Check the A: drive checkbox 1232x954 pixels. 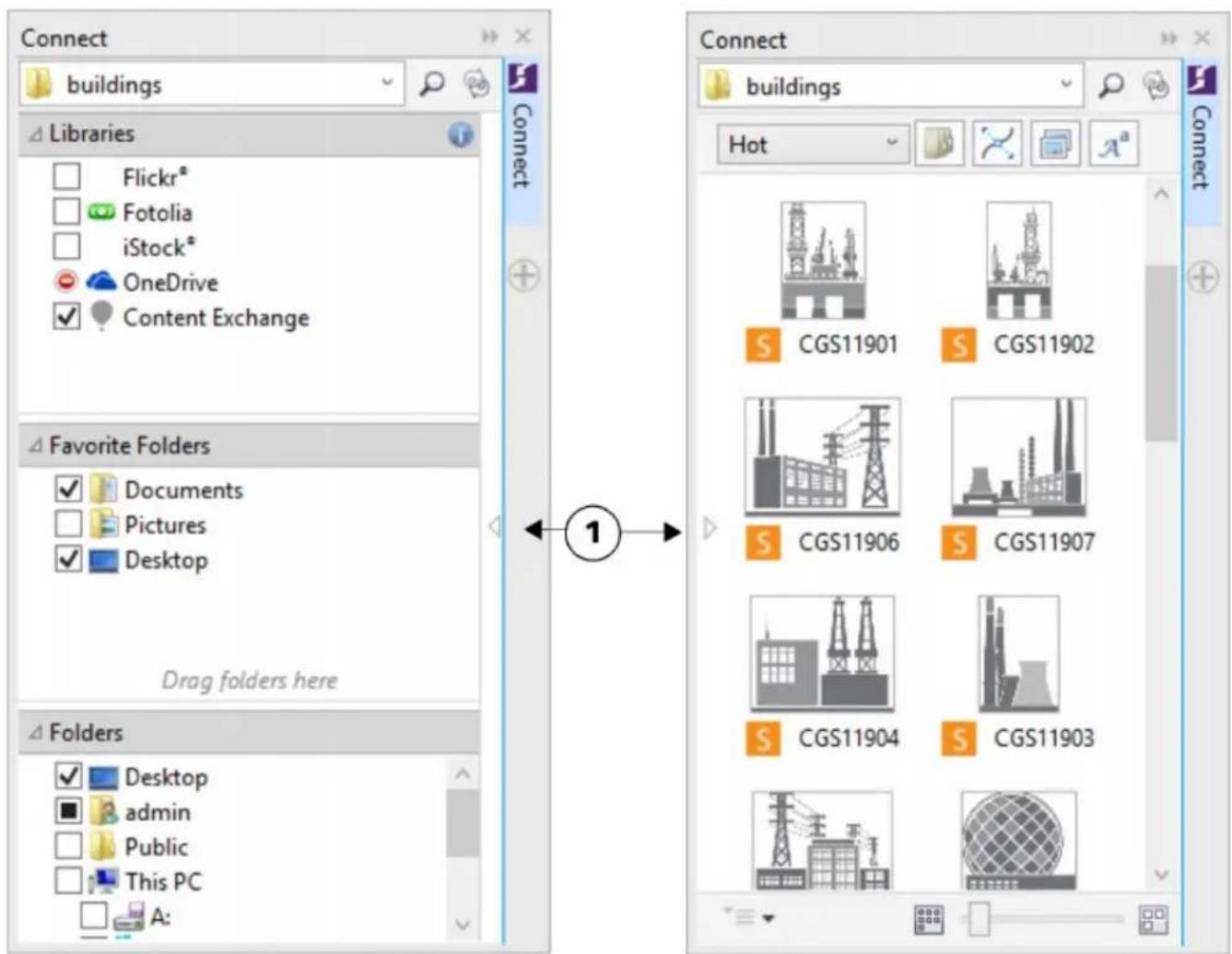pos(93,915)
